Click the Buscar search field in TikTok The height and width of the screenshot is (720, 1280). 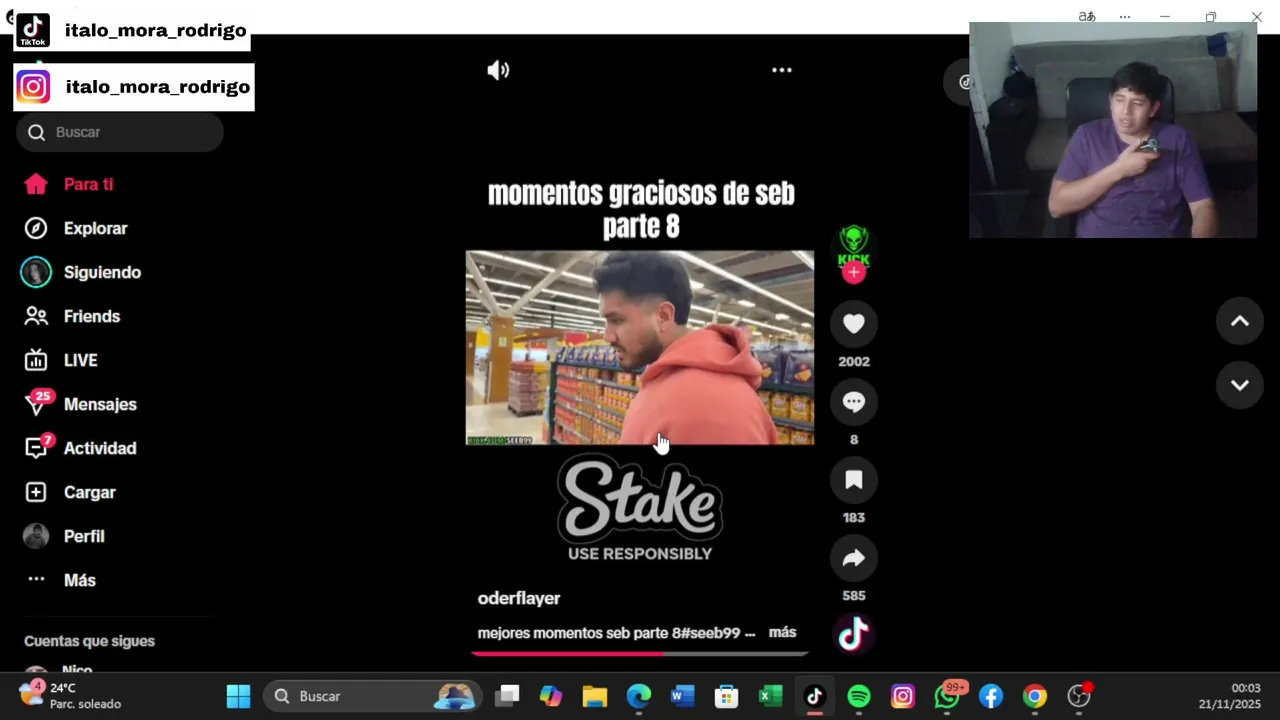point(120,132)
